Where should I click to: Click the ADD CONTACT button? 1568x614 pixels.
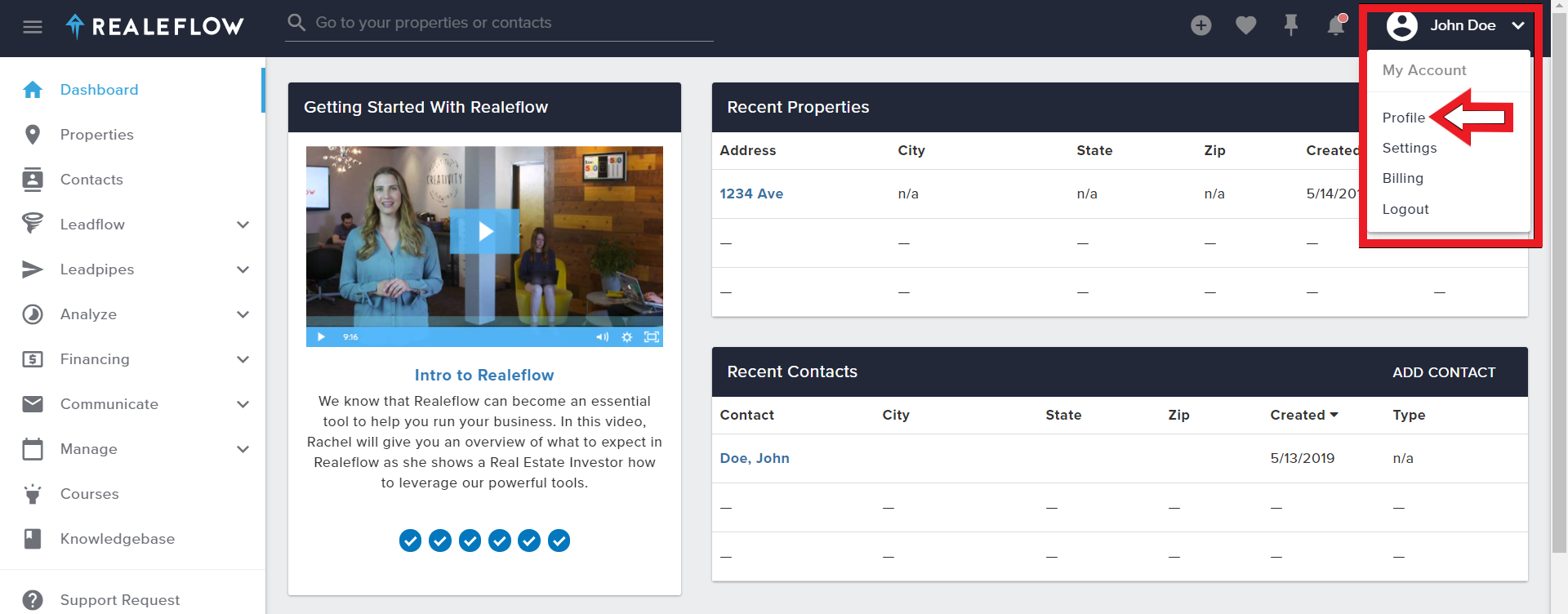(x=1444, y=372)
